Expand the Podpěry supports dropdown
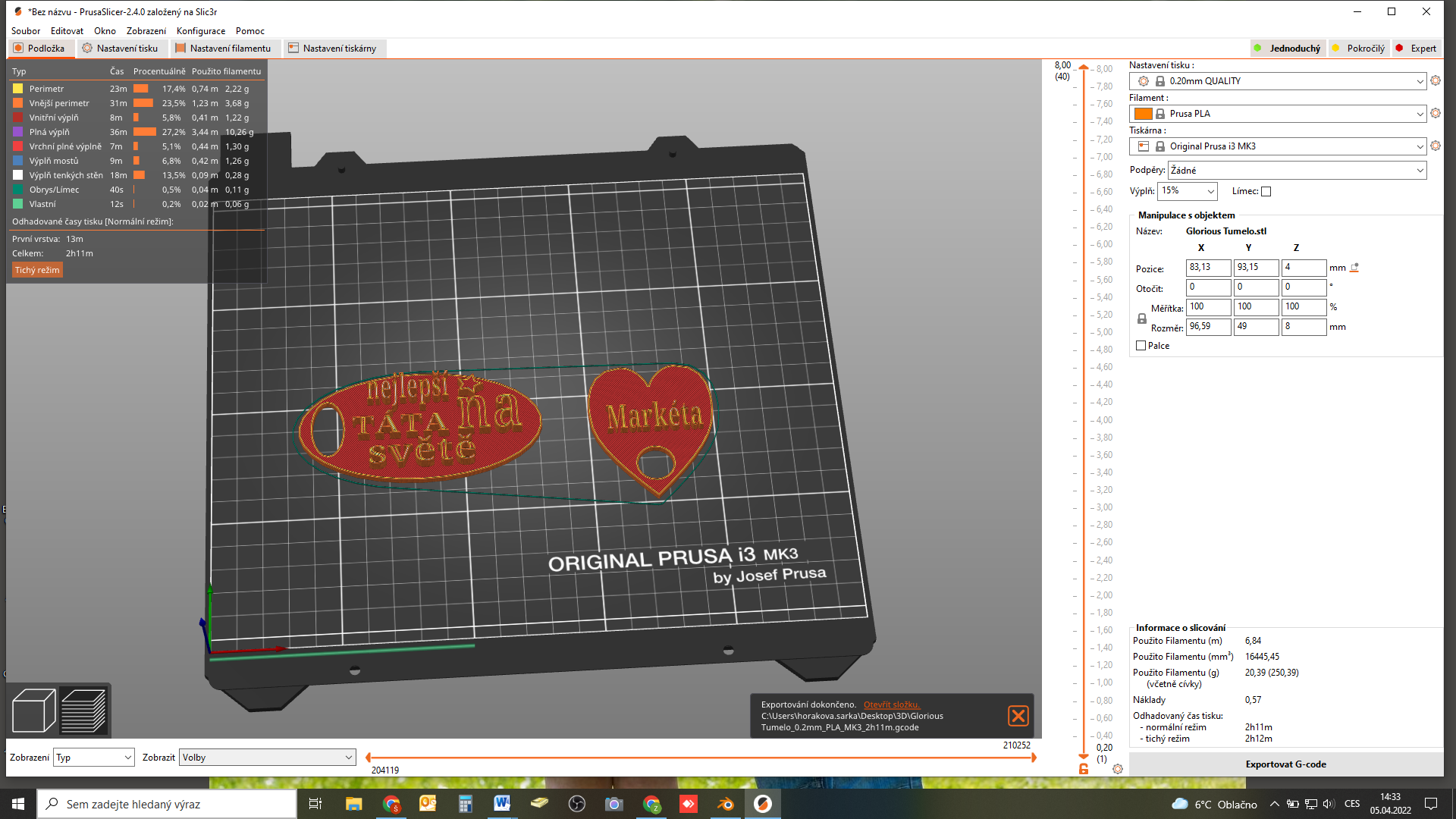 (1297, 171)
